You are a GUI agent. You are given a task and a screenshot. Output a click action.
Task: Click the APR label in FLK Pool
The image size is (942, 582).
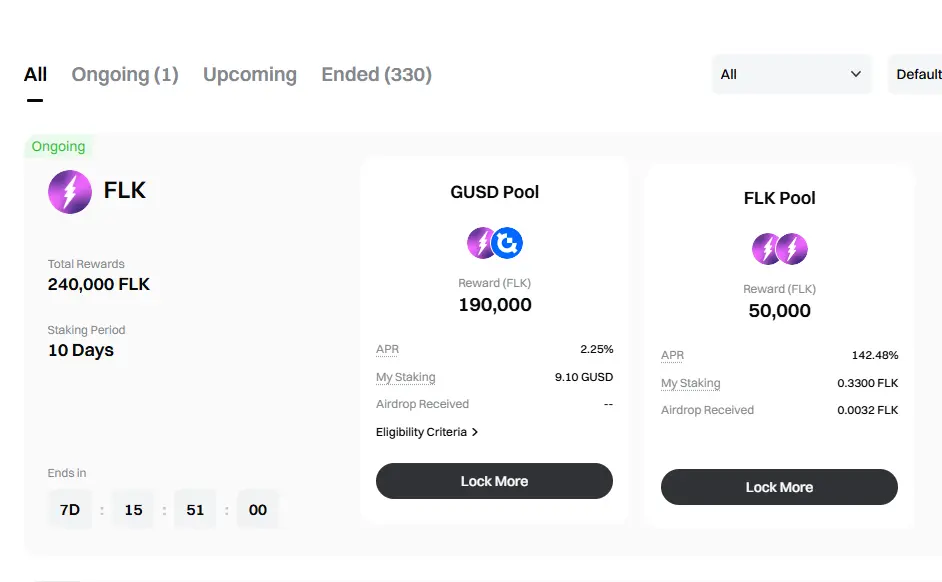[672, 355]
